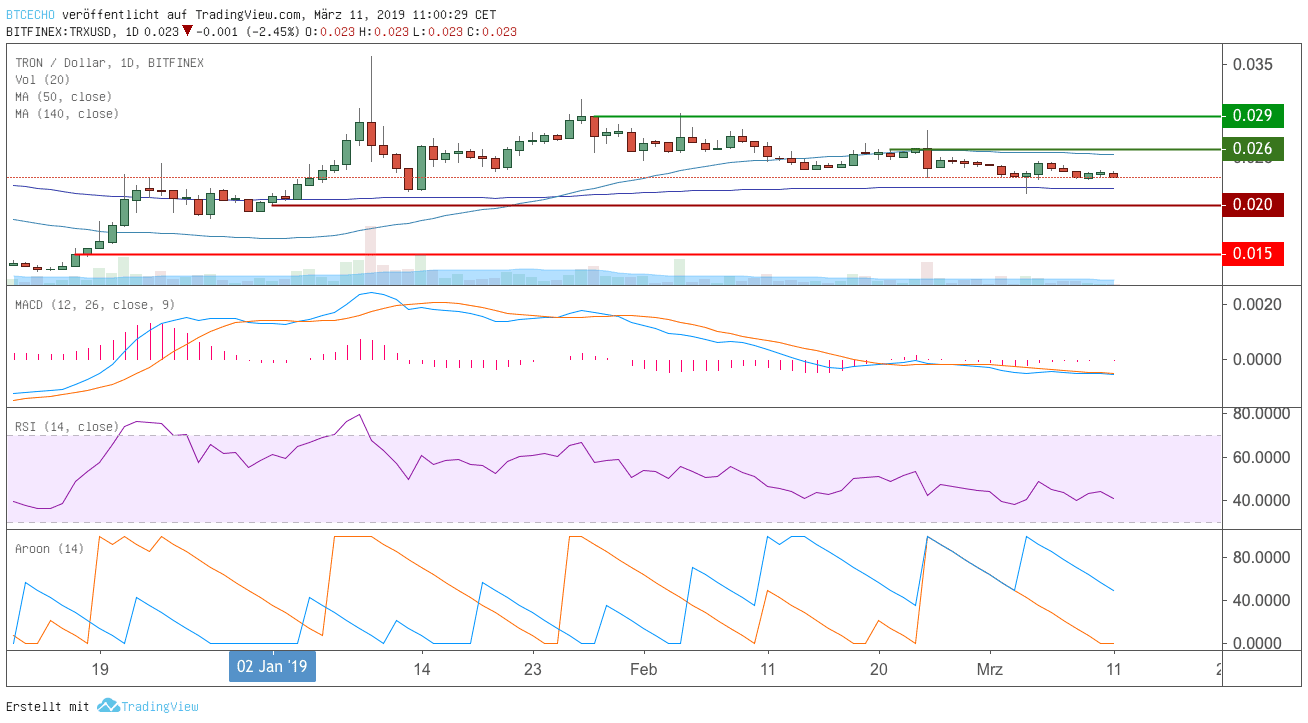The width and height of the screenshot is (1308, 723).
Task: Click the TradingView logo icon at bottom
Action: (108, 706)
